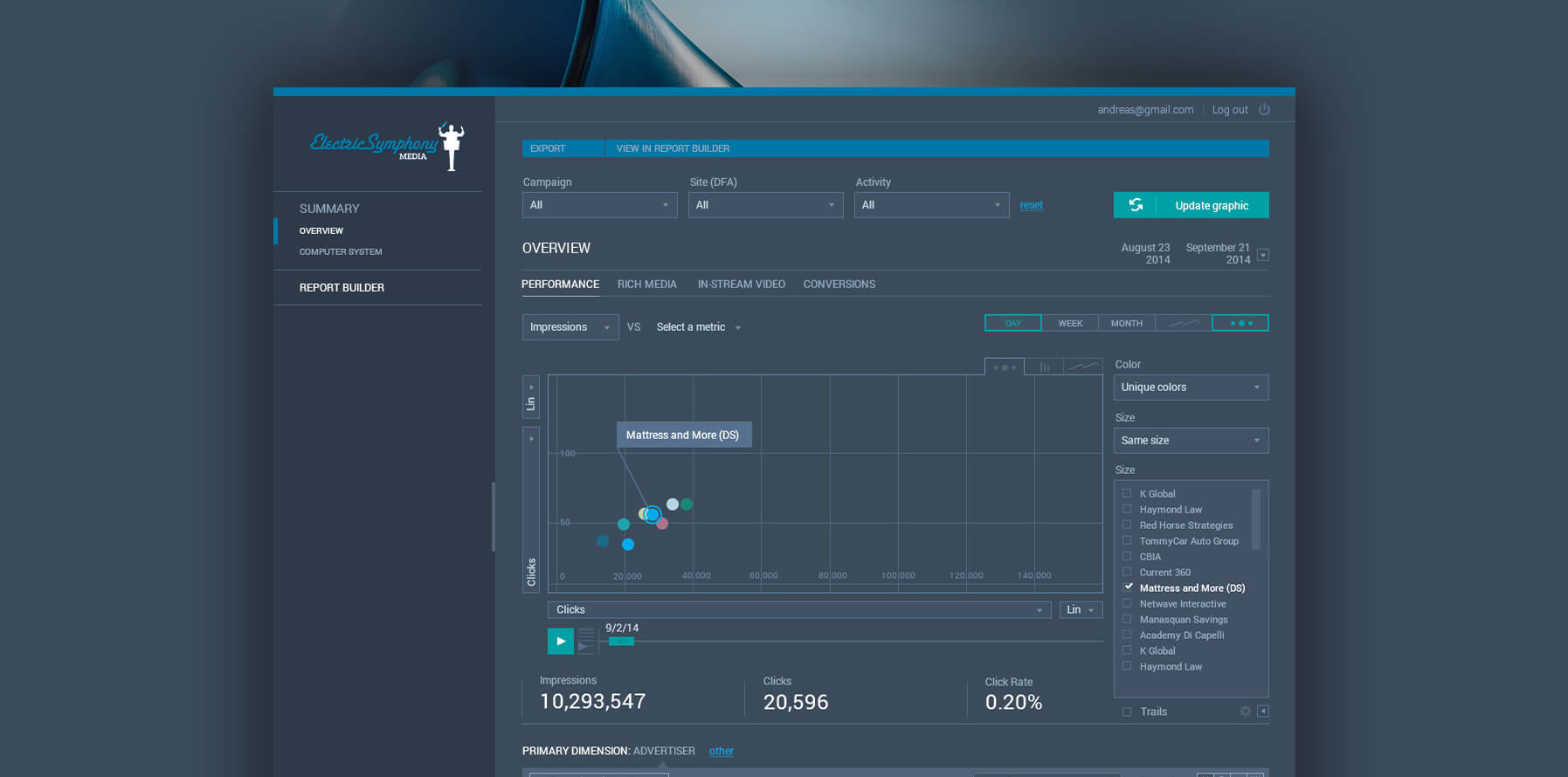Open the Clicks x-axis metric dropdown
This screenshot has width=1568, height=777.
click(800, 609)
